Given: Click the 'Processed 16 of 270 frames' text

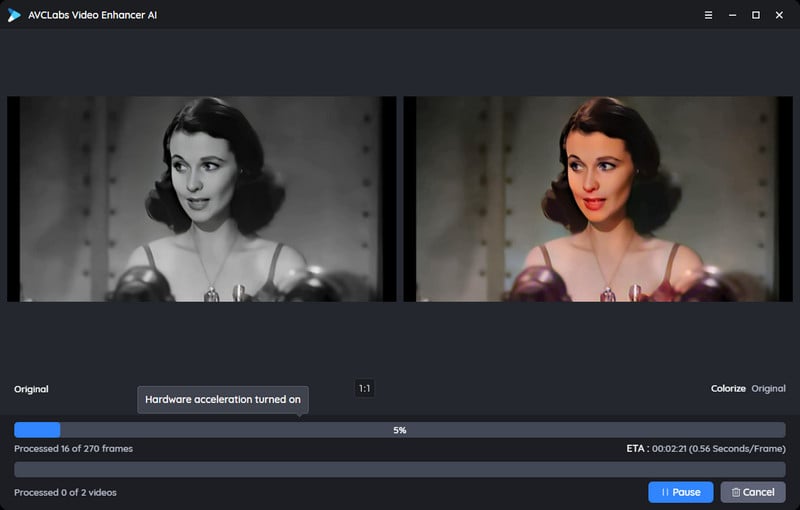Looking at the screenshot, I should click(x=73, y=449).
